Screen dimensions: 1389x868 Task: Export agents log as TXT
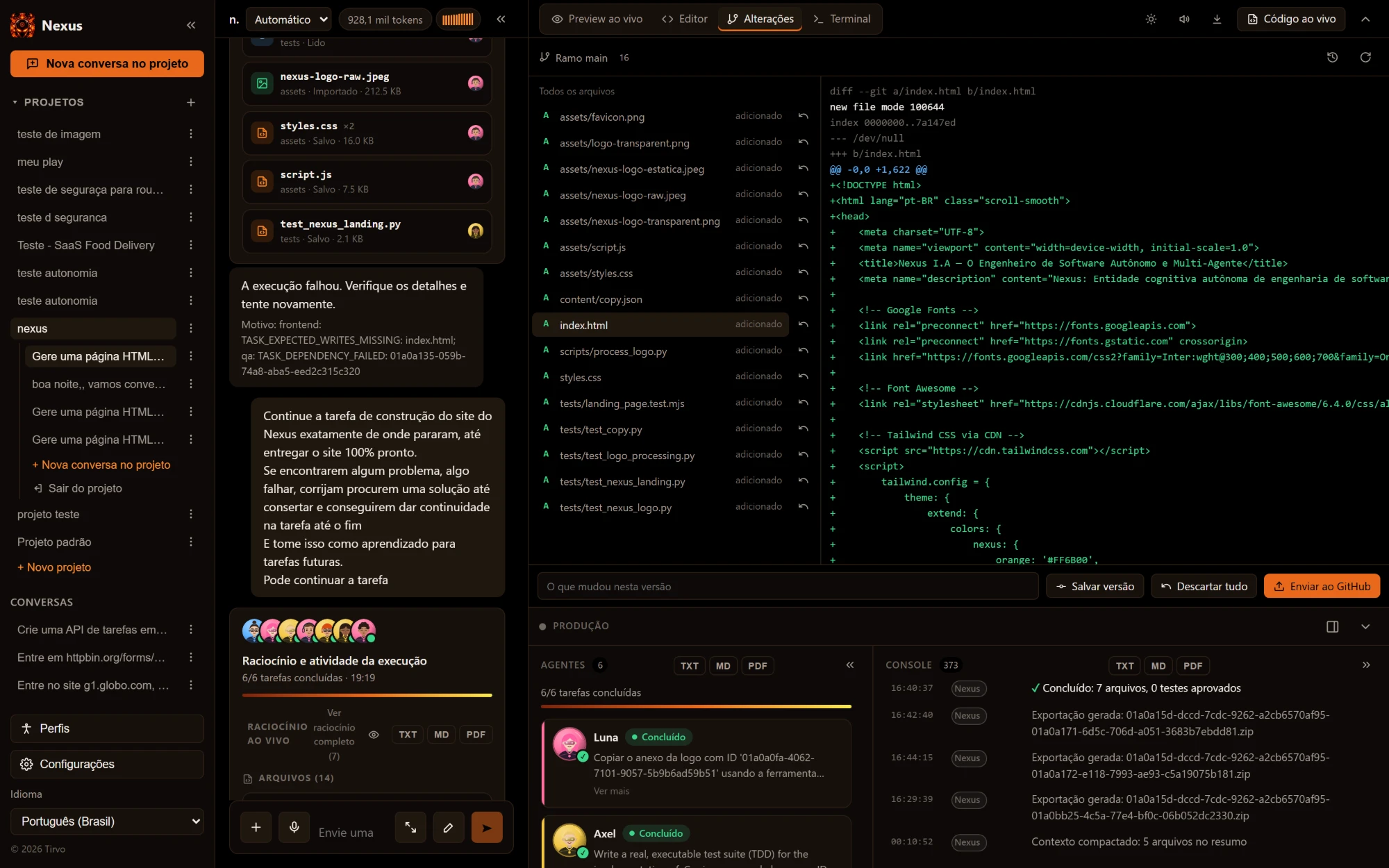[x=689, y=666]
